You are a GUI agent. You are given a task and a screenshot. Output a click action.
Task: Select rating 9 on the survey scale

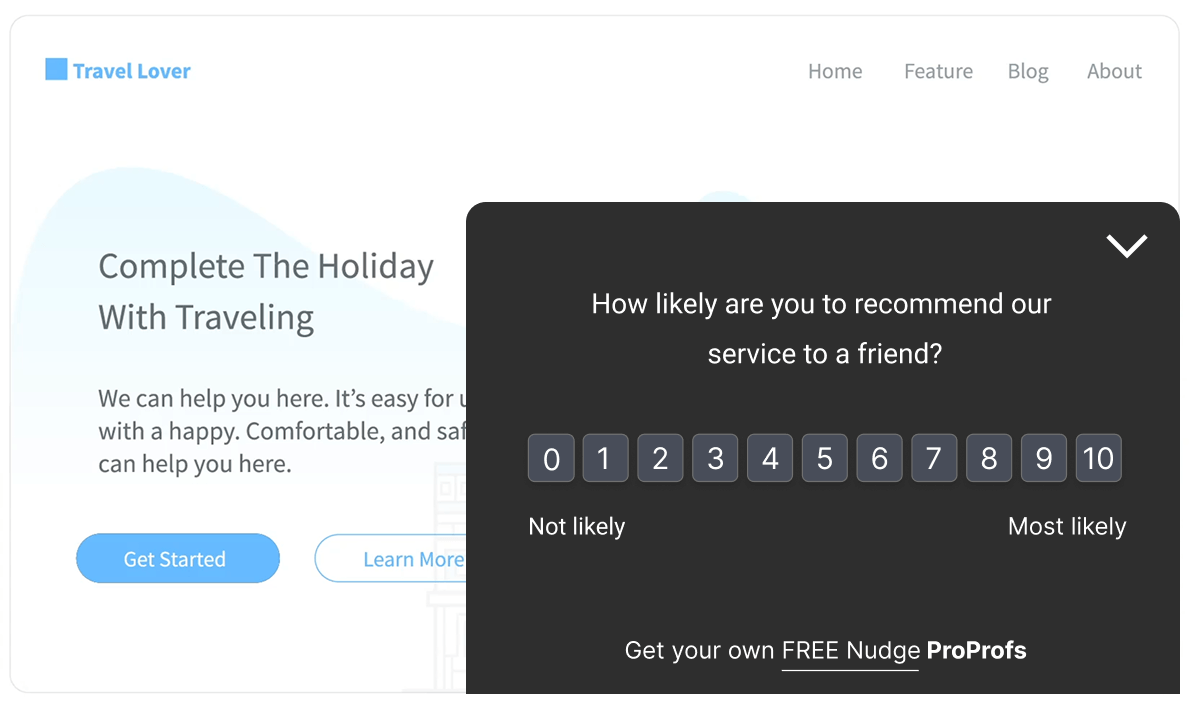(x=1043, y=458)
